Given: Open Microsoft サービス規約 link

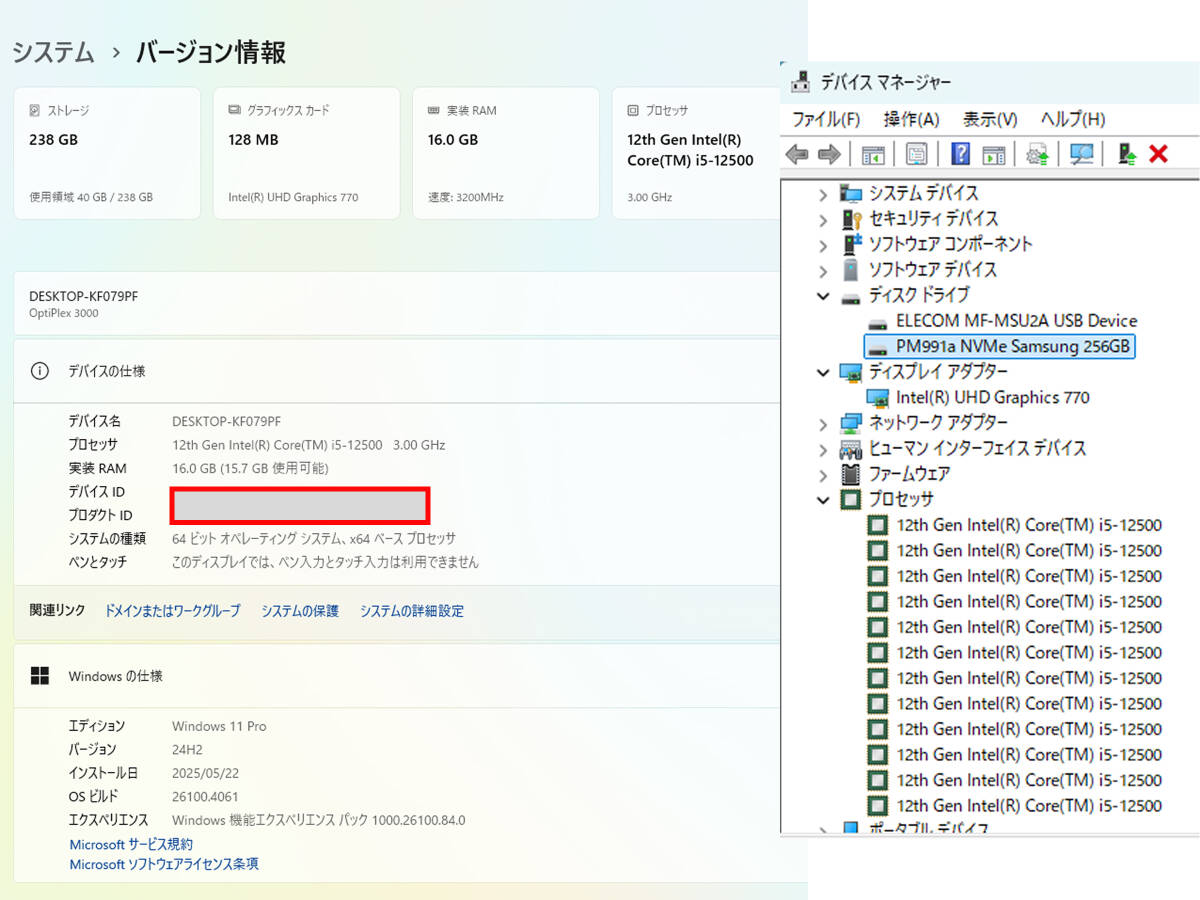Looking at the screenshot, I should click(131, 845).
